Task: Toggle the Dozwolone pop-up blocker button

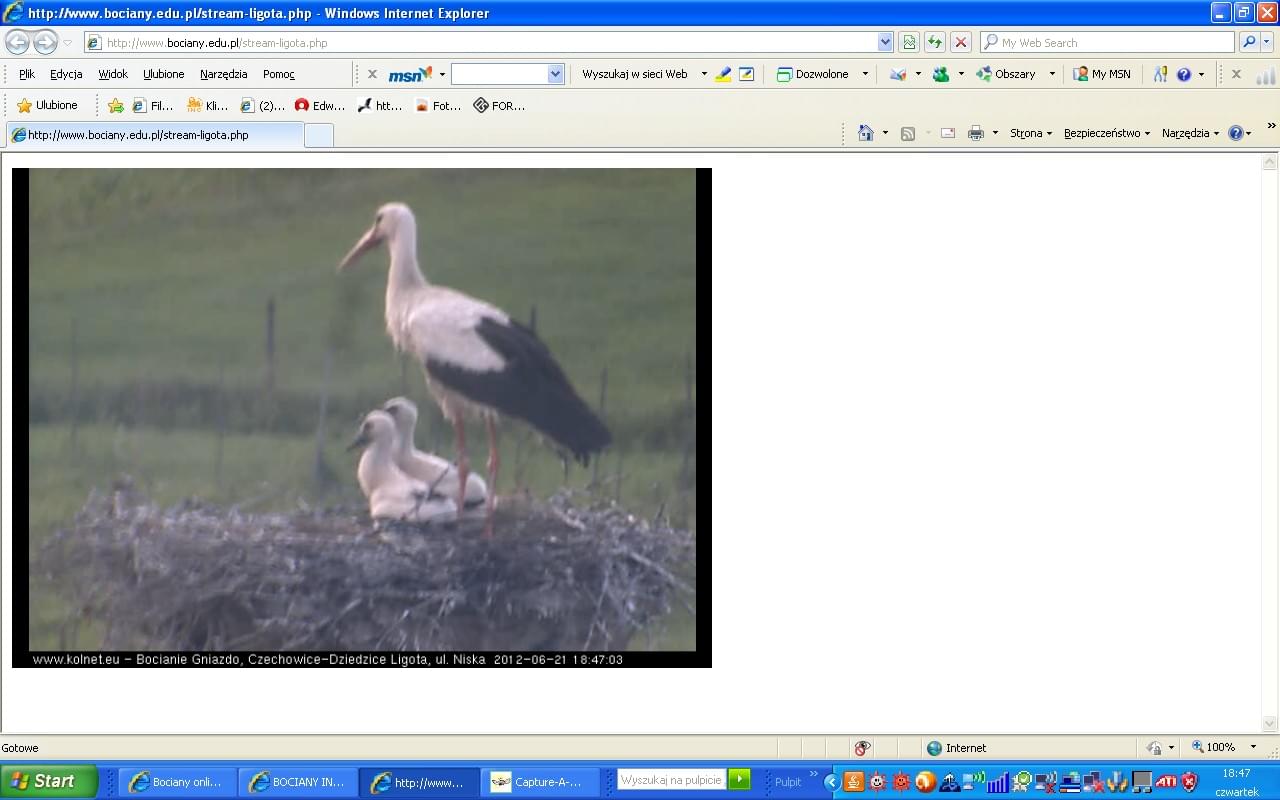Action: click(x=813, y=74)
